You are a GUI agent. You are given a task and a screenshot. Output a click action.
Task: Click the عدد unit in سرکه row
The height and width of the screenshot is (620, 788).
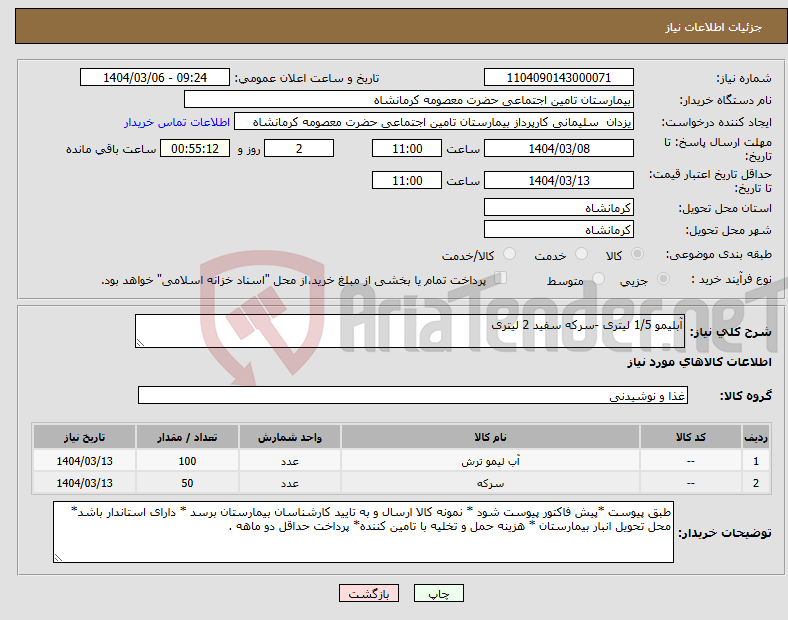(x=289, y=483)
